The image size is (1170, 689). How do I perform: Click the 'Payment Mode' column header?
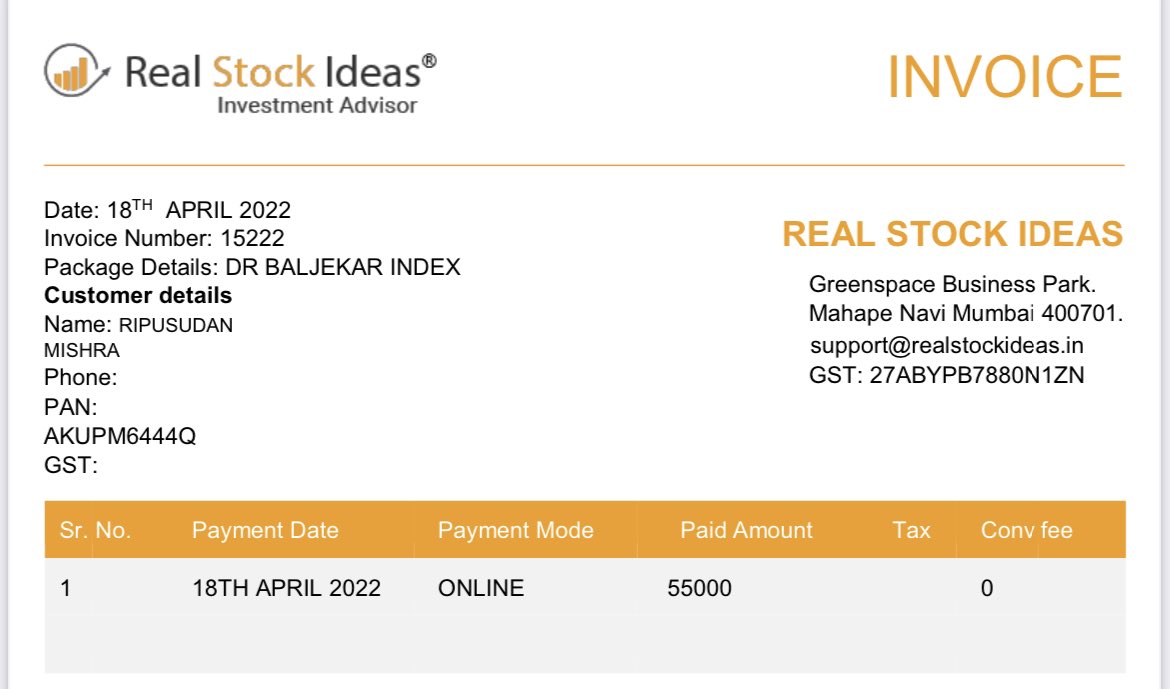point(516,530)
